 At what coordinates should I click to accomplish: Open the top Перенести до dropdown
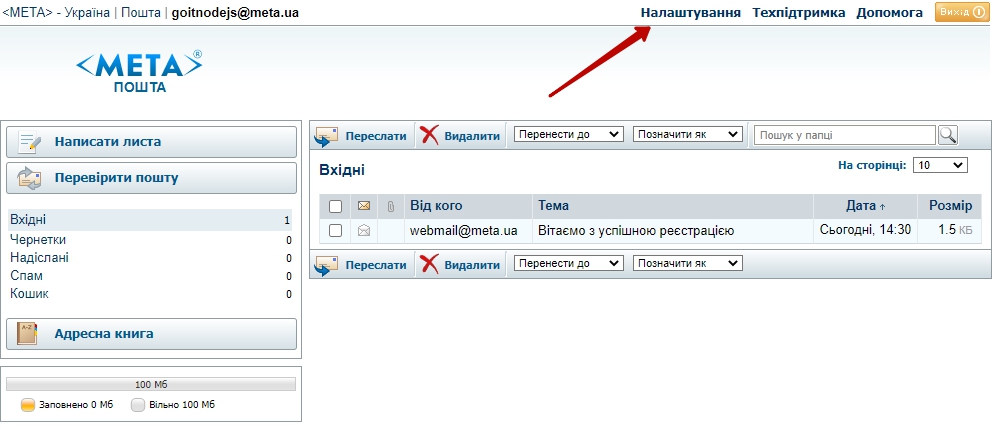point(569,134)
